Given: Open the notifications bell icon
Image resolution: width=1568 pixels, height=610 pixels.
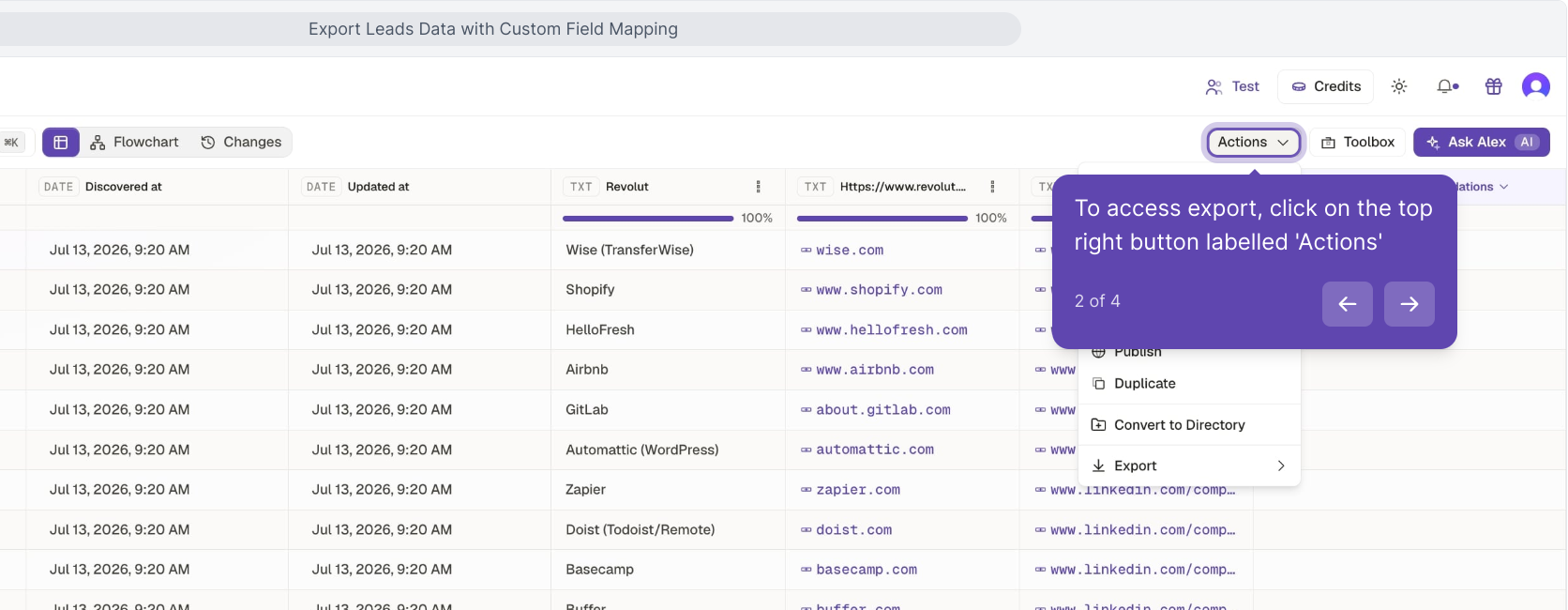Looking at the screenshot, I should point(1447,86).
